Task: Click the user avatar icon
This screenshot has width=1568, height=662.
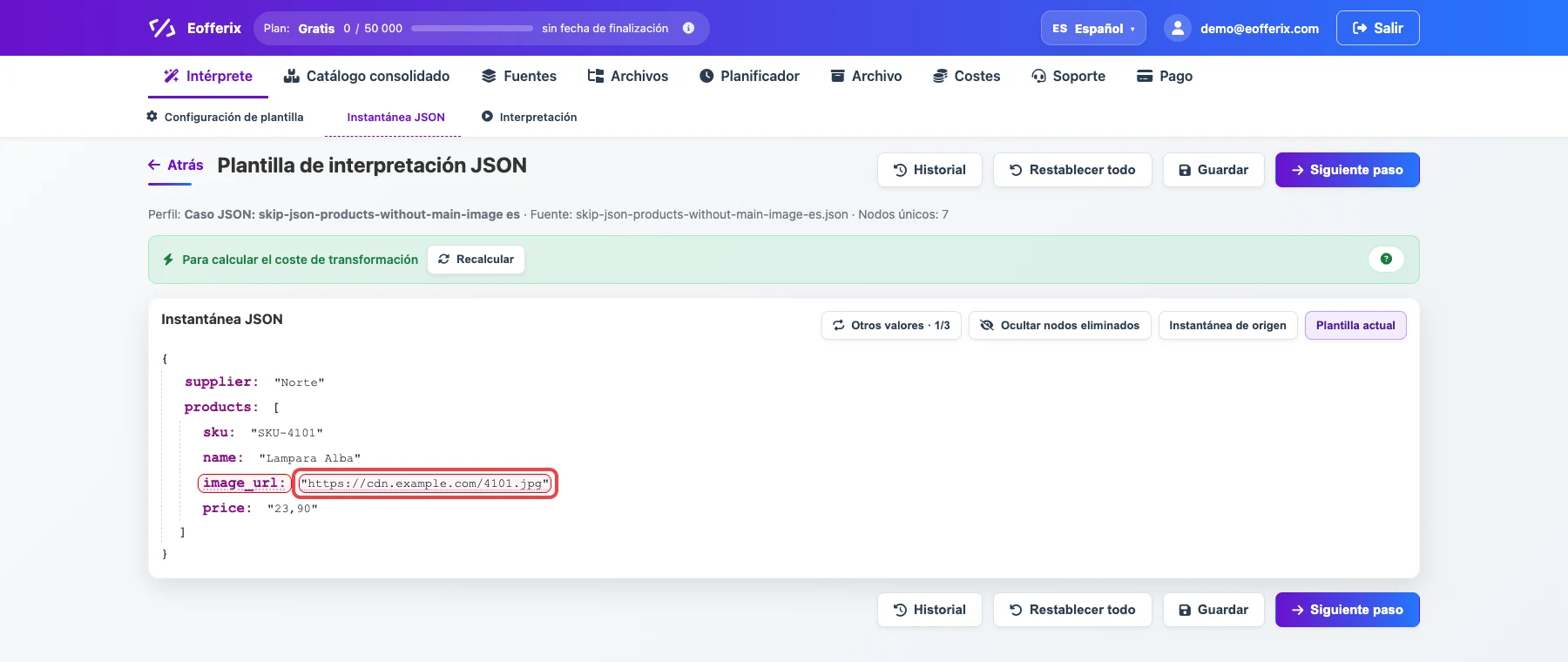Action: click(x=1177, y=28)
